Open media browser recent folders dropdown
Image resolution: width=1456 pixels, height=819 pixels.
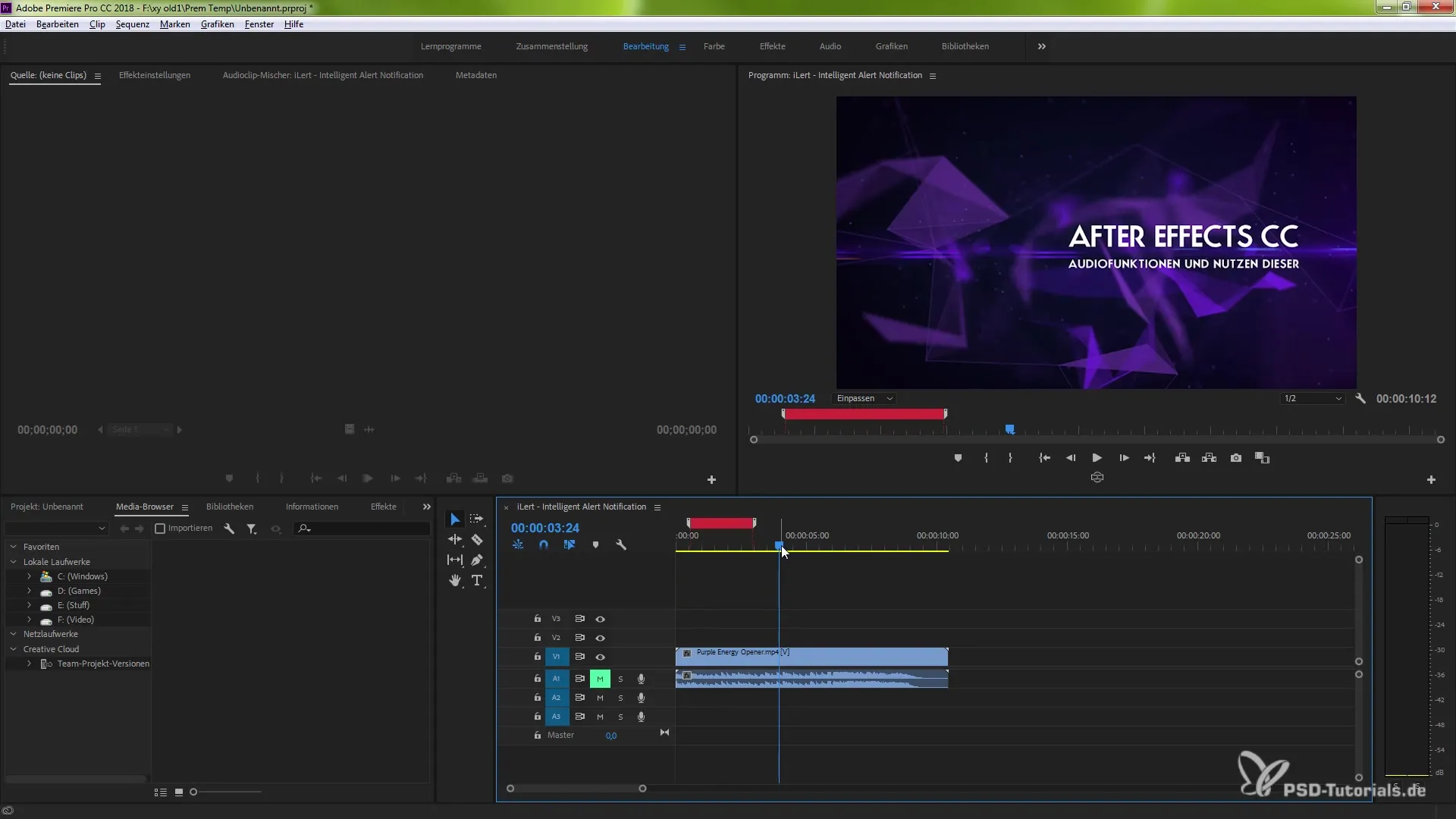[56, 529]
